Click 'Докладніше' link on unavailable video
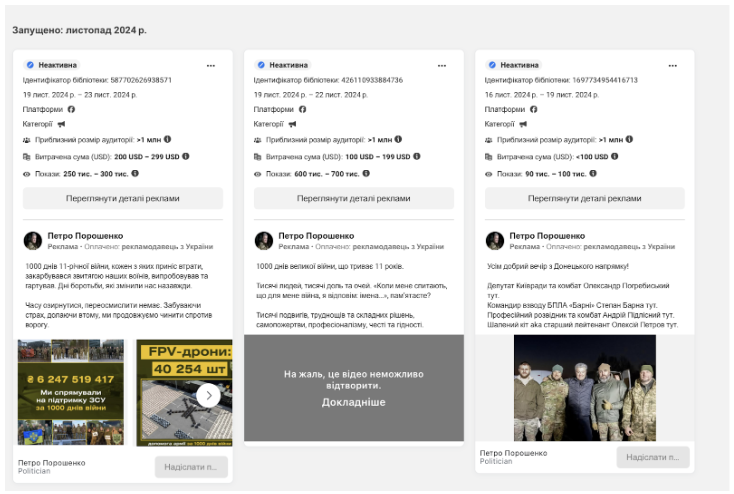Screen dimensions: 734x494 pyautogui.click(x=354, y=401)
